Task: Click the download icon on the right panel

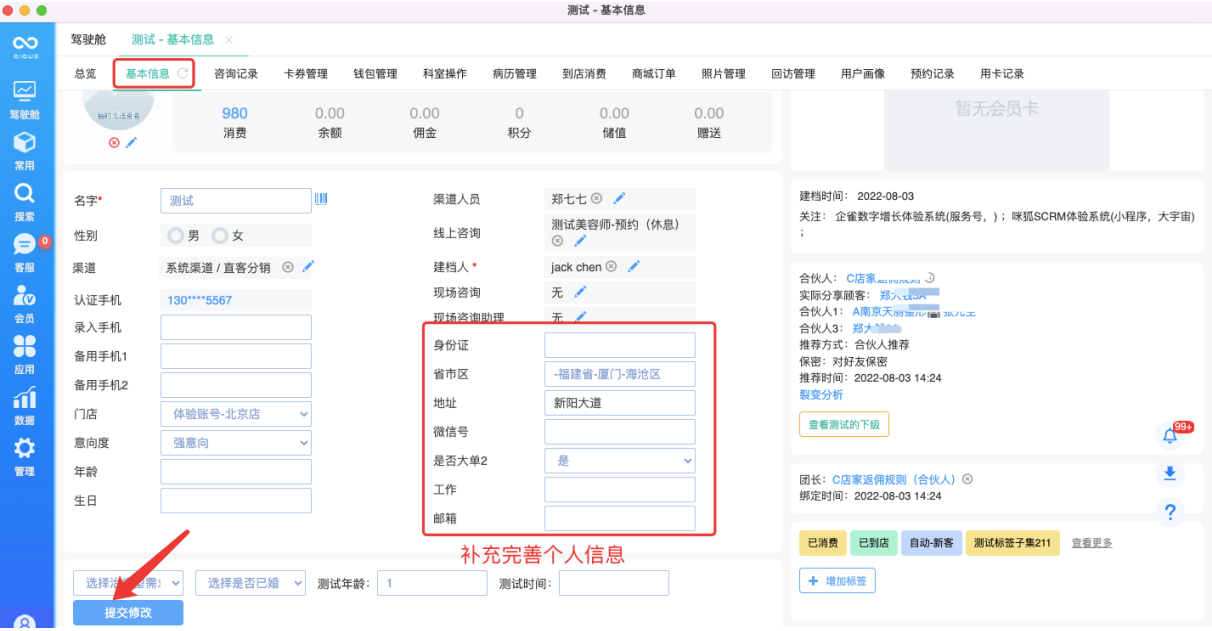Action: 1170,474
